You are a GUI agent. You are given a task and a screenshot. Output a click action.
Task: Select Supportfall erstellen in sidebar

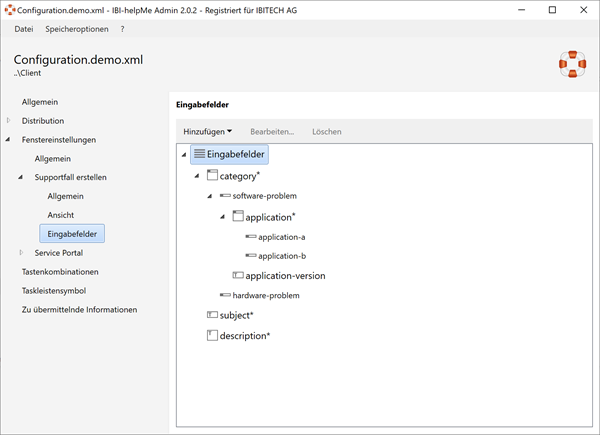tap(70, 177)
